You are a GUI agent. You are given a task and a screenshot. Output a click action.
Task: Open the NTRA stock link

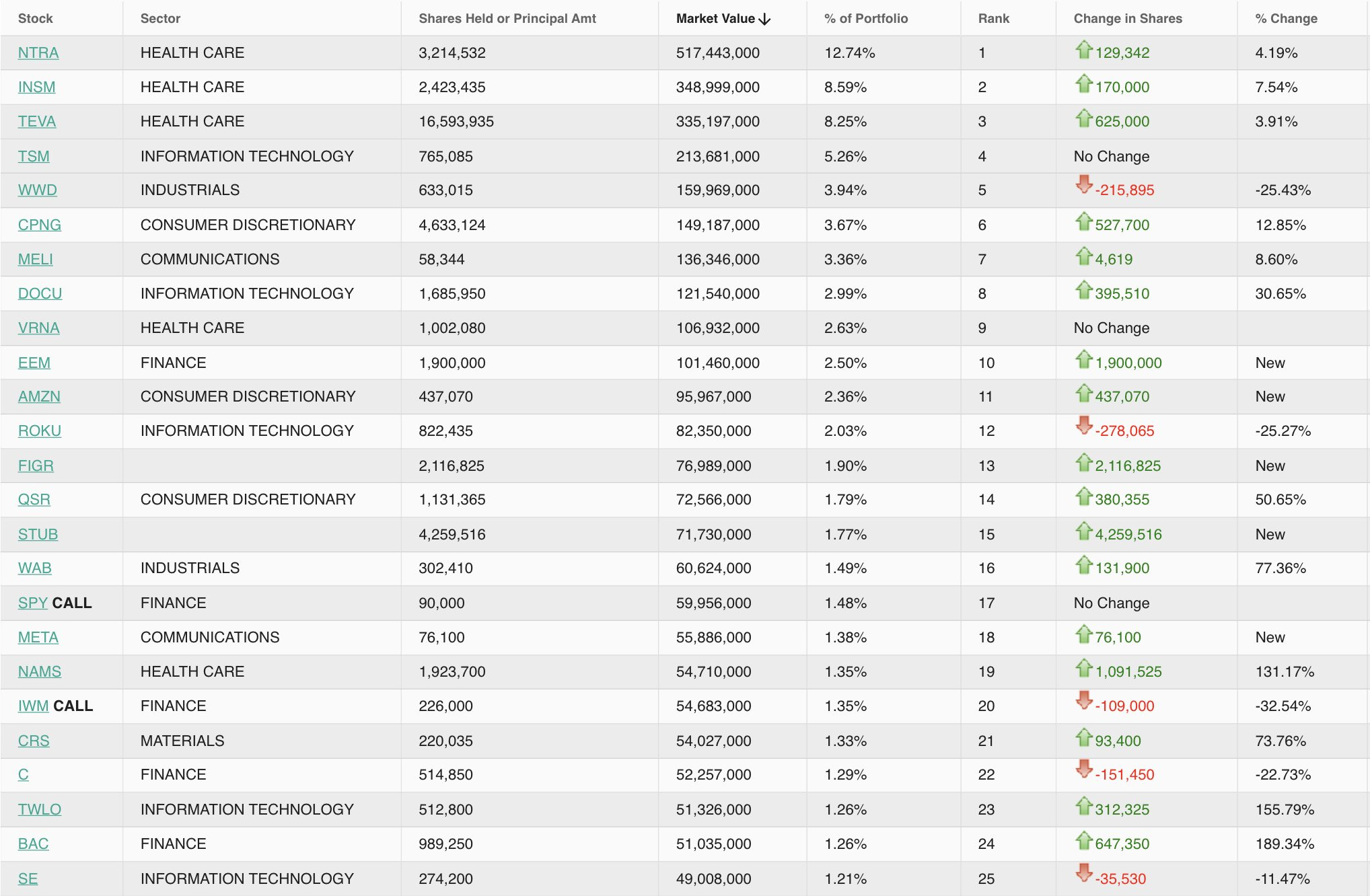click(38, 53)
